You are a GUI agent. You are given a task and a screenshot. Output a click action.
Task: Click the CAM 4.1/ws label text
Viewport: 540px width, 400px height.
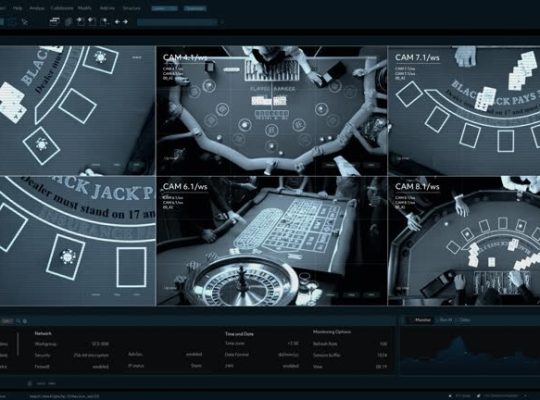(185, 57)
